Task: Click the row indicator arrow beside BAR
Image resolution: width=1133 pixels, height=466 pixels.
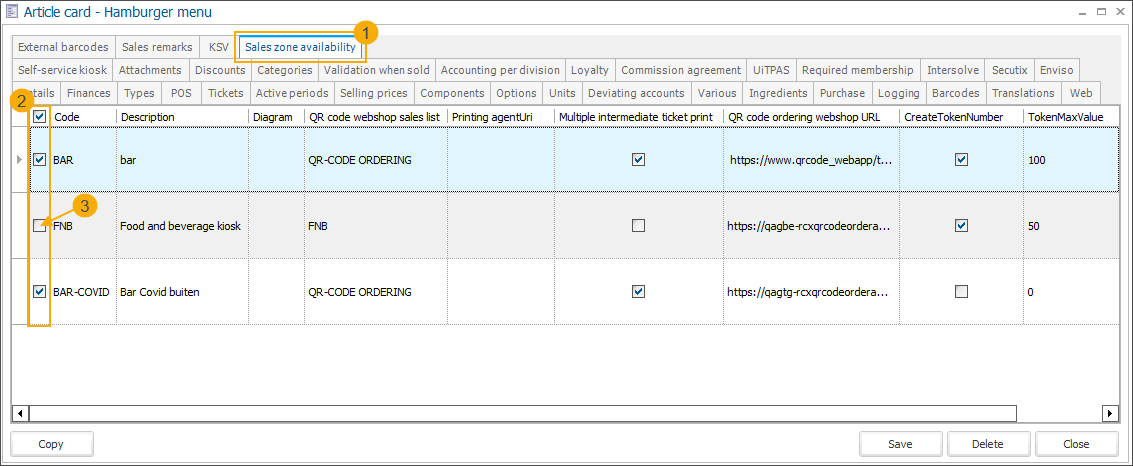Action: click(20, 159)
